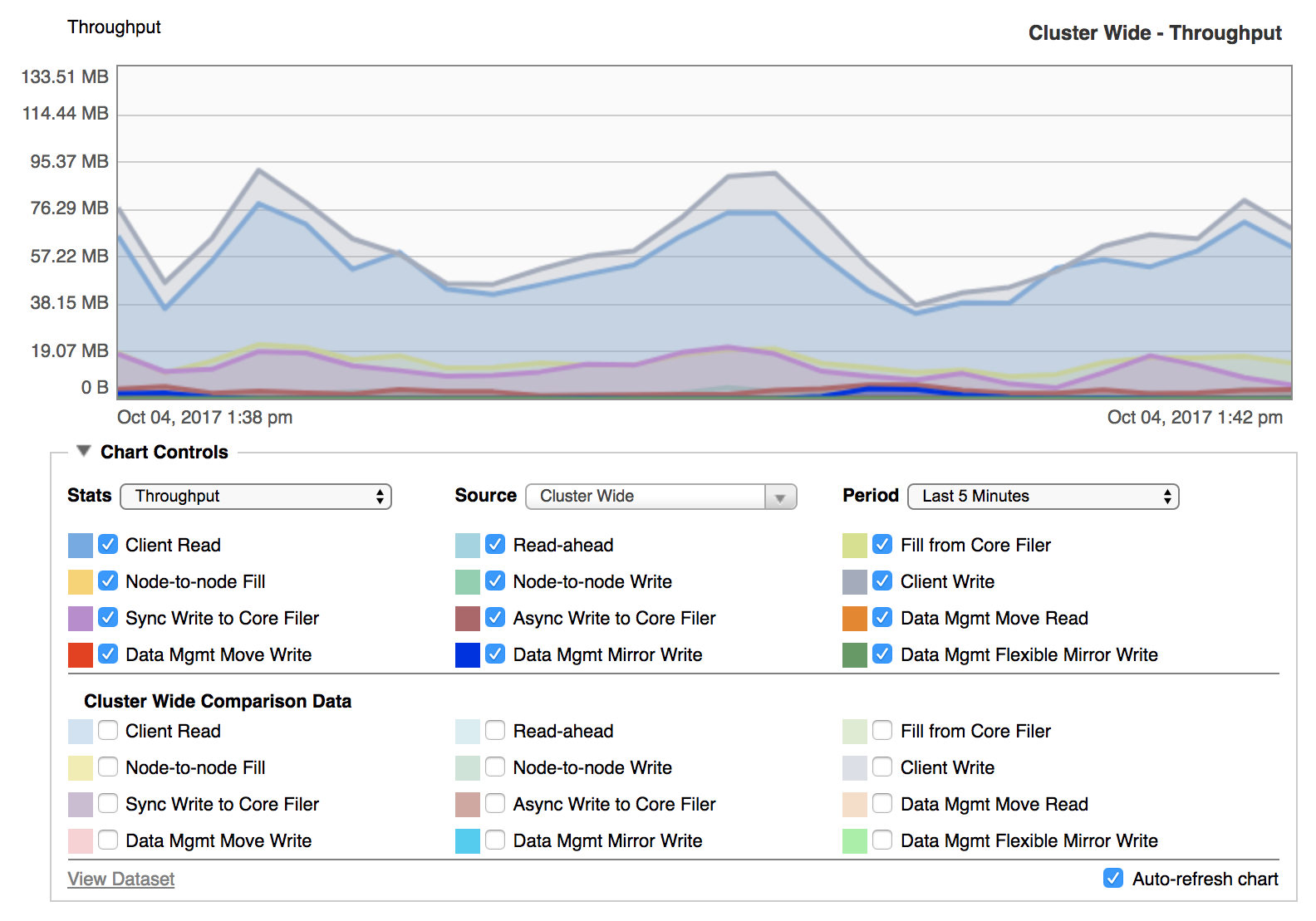This screenshot has height=921, width=1316.
Task: Disable the Auto-refresh chart checkbox
Action: coord(1113,879)
